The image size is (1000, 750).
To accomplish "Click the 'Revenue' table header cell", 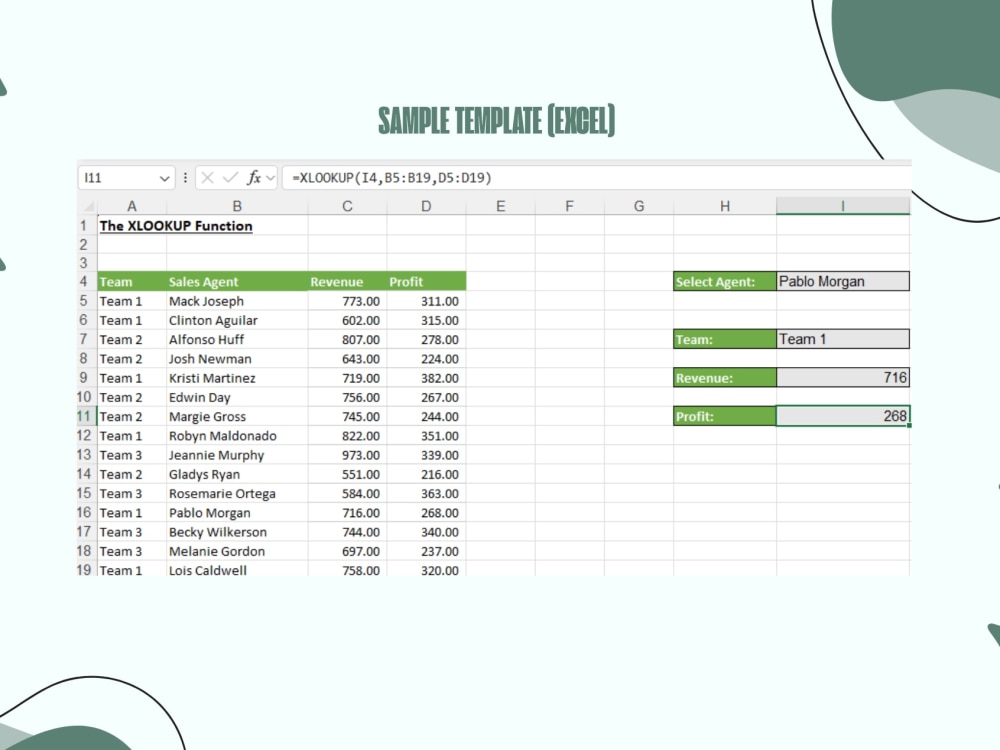I will coord(347,281).
